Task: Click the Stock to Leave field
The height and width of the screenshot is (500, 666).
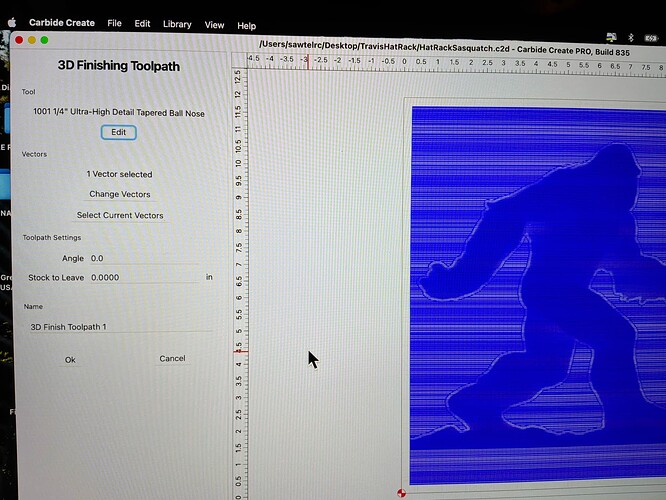Action: coord(144,278)
